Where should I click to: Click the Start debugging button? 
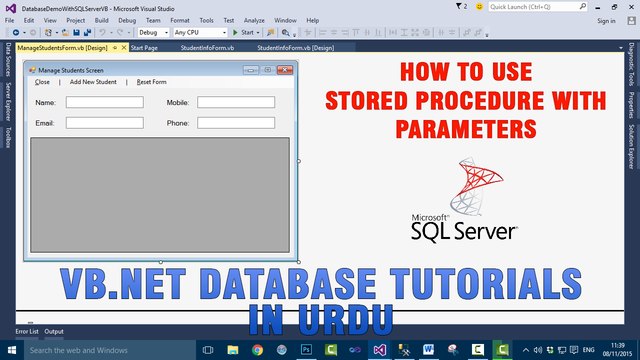coord(243,32)
